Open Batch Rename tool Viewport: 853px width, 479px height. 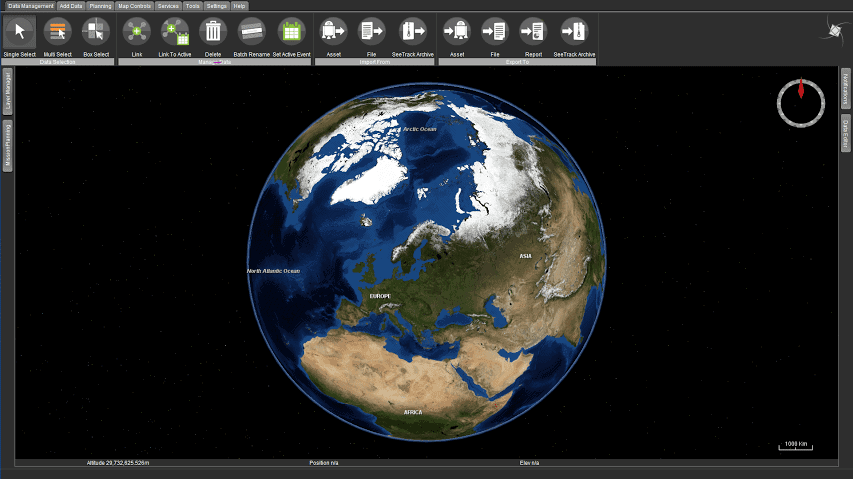coord(251,32)
